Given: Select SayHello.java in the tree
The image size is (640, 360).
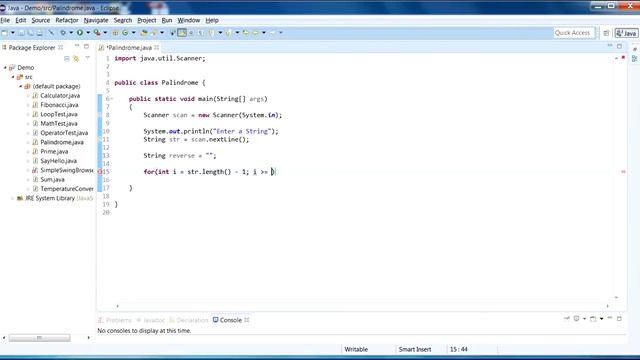Looking at the screenshot, I should pyautogui.click(x=58, y=161).
